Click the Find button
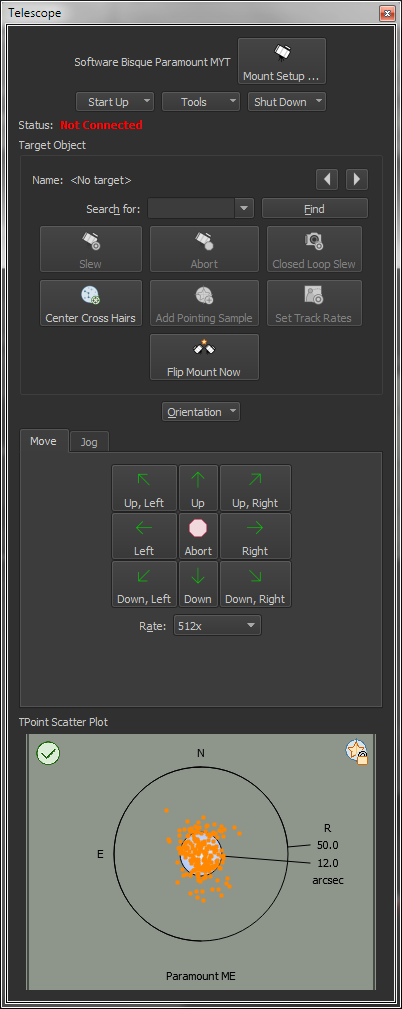The height and width of the screenshot is (1009, 402). coord(315,208)
